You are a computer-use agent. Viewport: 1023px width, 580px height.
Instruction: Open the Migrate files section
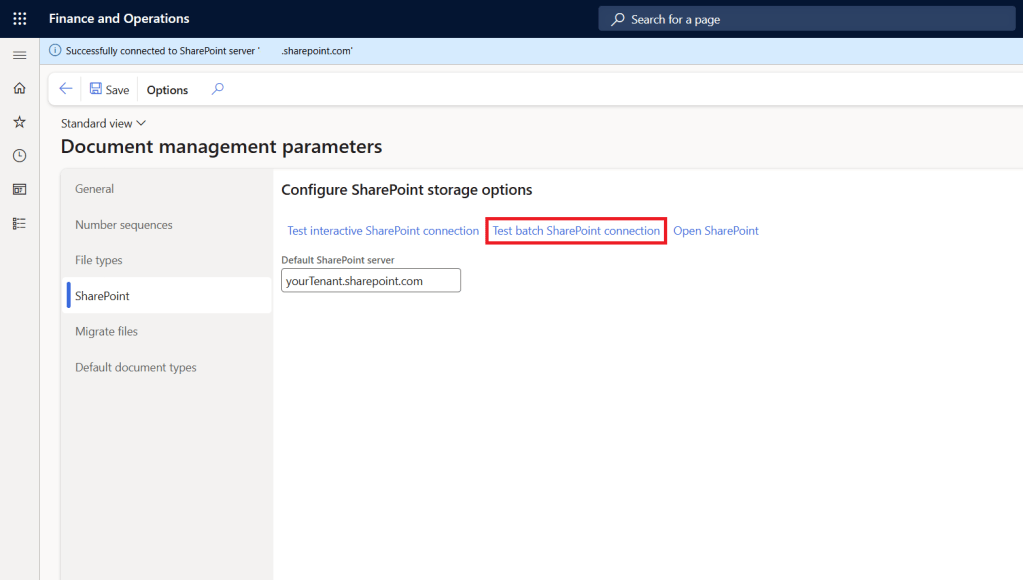(106, 331)
